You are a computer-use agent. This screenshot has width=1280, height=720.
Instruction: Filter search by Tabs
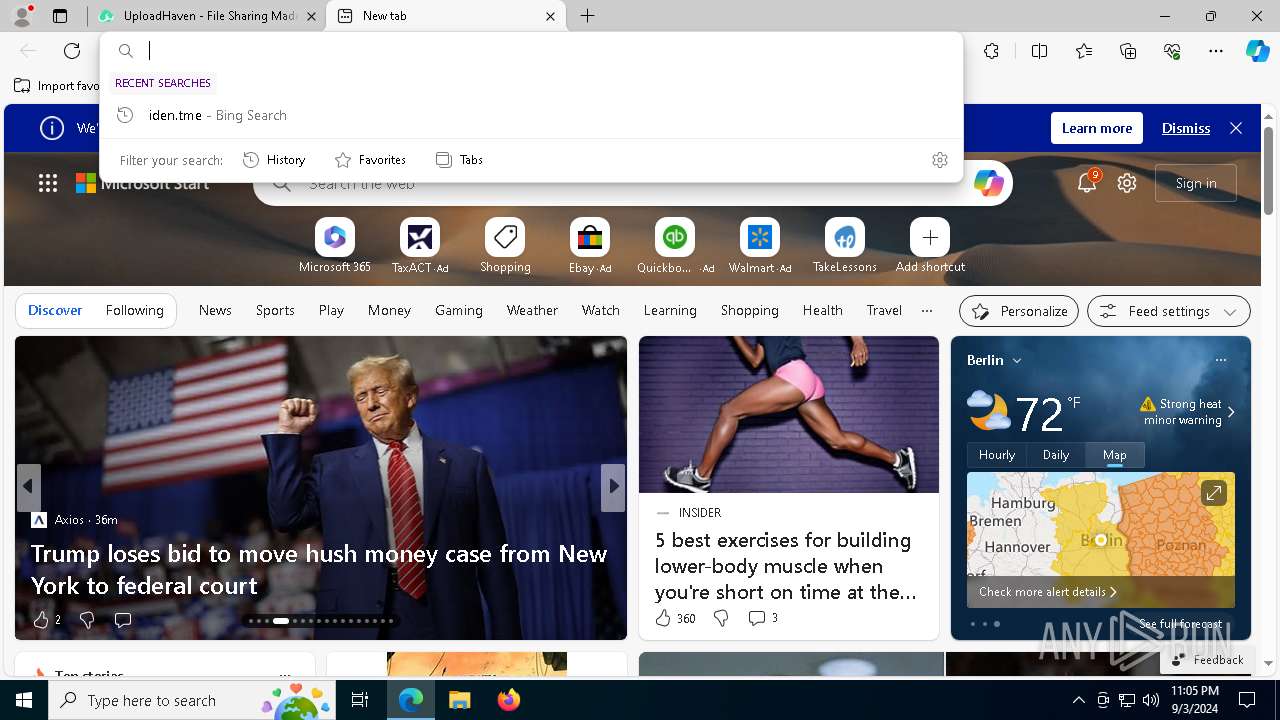point(459,160)
